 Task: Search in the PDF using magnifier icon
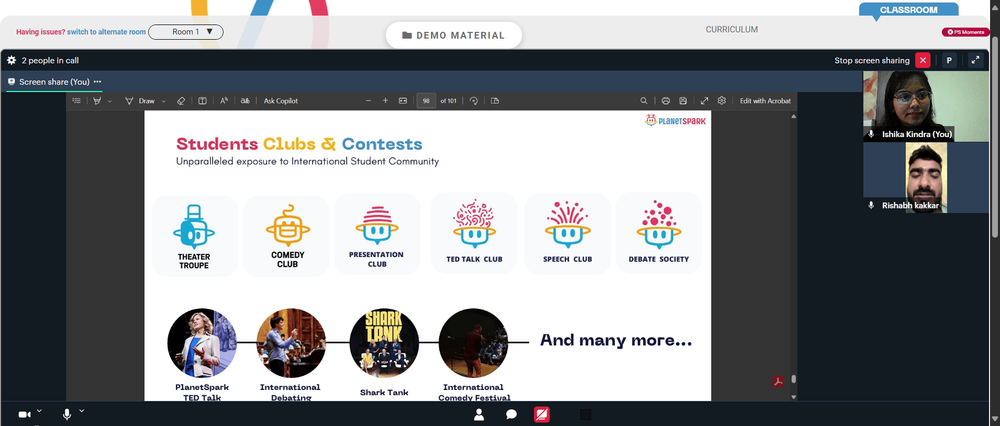(644, 101)
